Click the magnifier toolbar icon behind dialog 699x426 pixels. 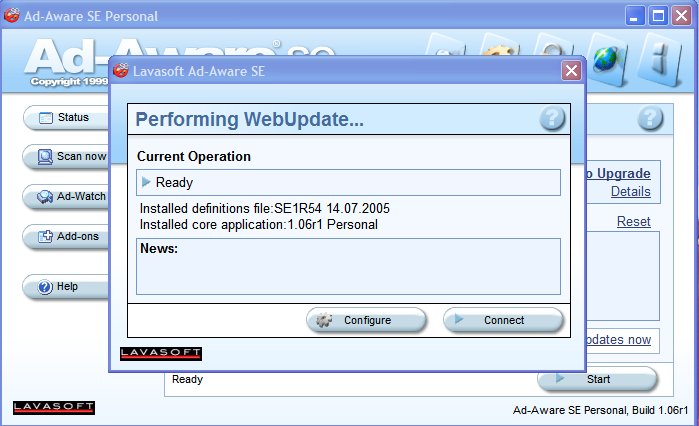pos(553,47)
